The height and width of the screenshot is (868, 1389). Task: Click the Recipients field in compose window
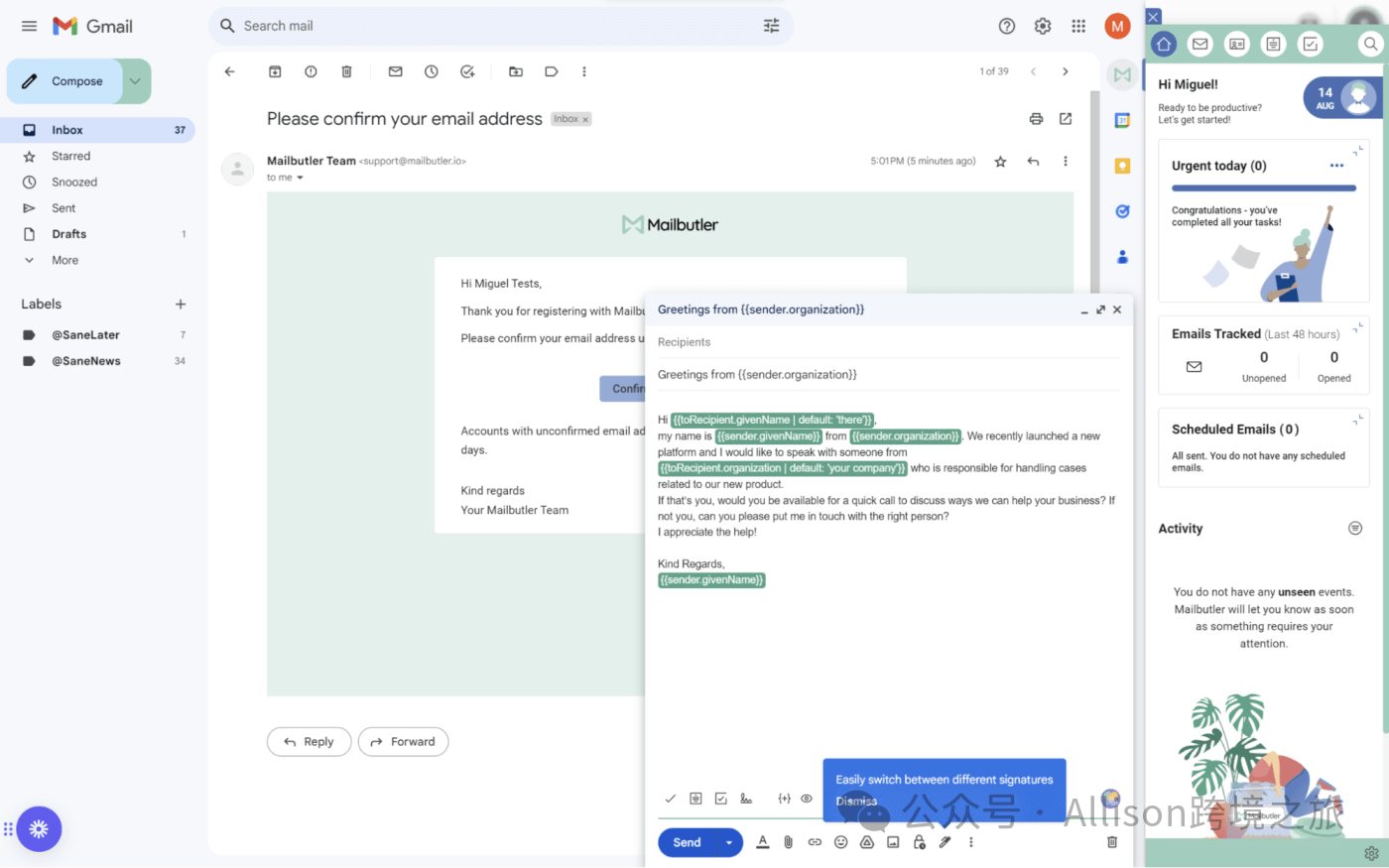tap(888, 342)
